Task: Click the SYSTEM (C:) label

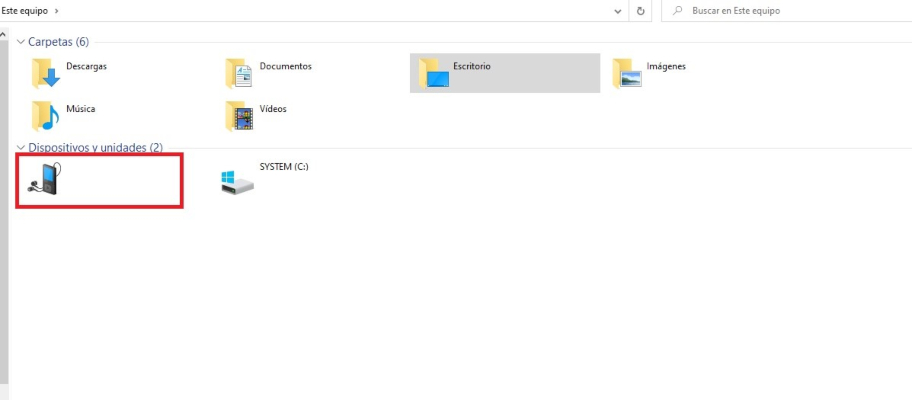Action: click(284, 167)
